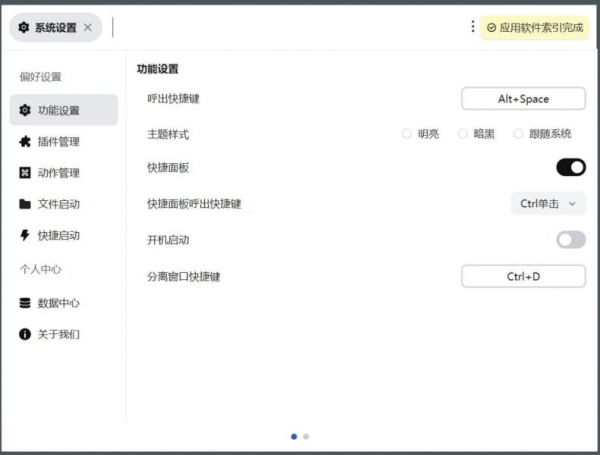
Task: Disable the 快捷面板 toggle switch
Action: pyautogui.click(x=570, y=167)
